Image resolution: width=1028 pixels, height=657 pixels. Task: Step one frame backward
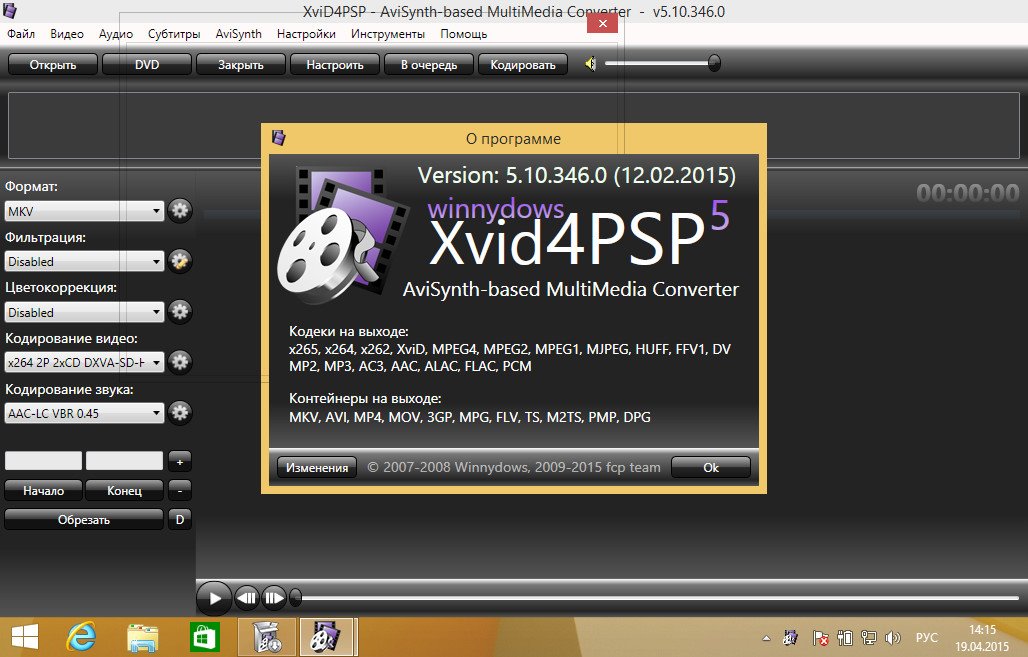pyautogui.click(x=247, y=598)
